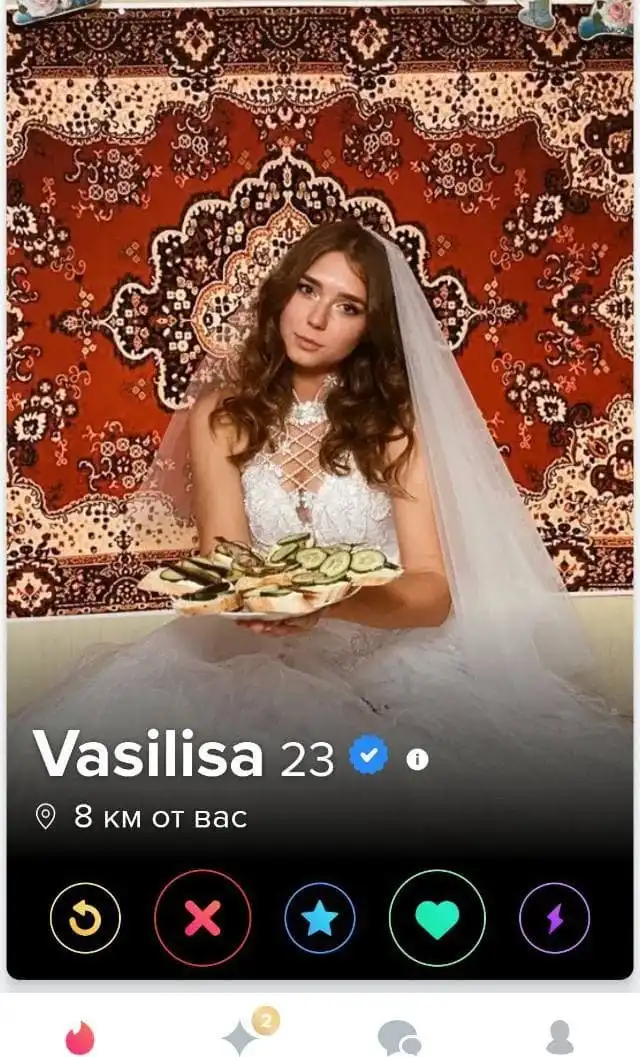Tap the notification badge showing 2
The height and width of the screenshot is (1057, 640).
point(266,1021)
